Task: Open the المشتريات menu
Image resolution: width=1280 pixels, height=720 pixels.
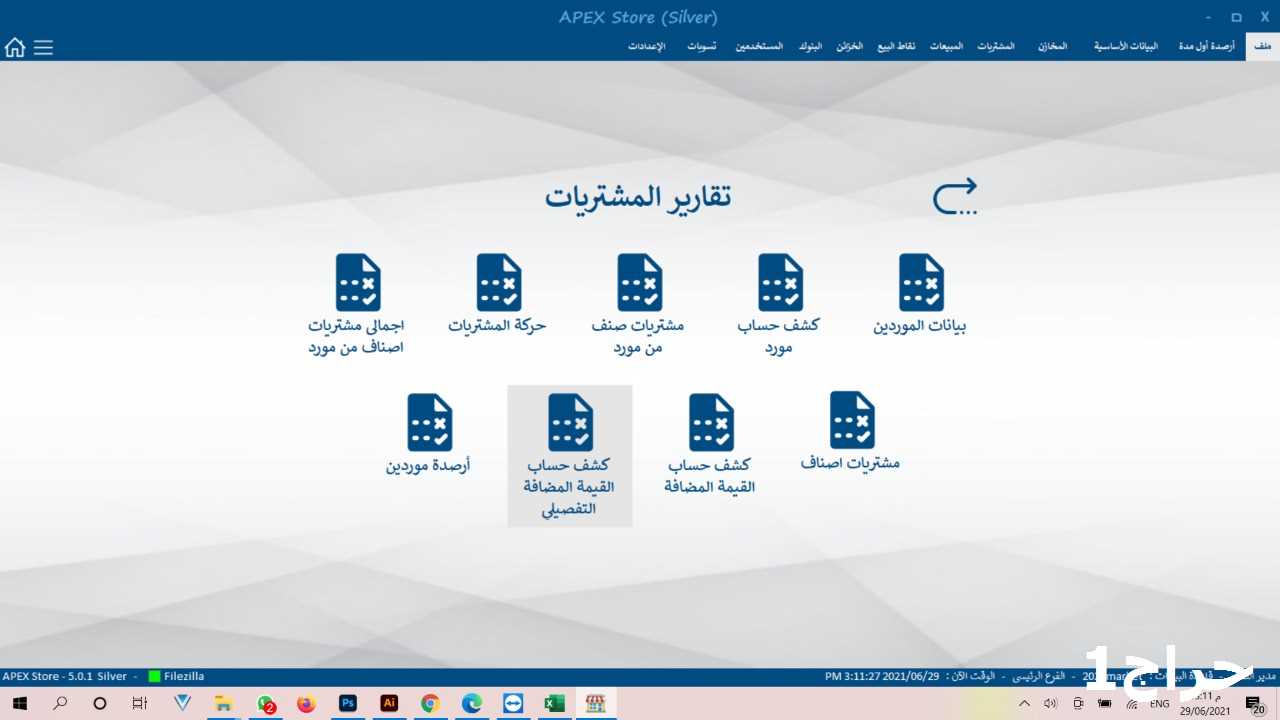Action: pos(995,47)
